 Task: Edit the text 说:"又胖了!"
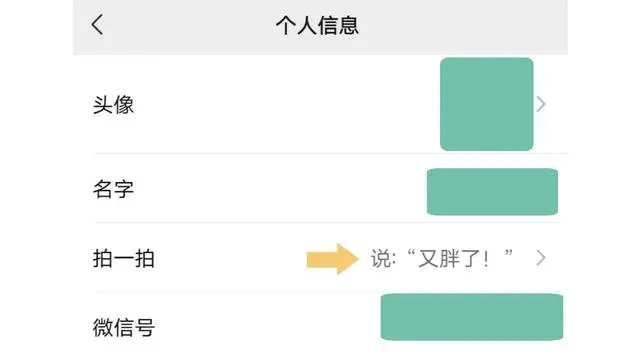pos(442,258)
